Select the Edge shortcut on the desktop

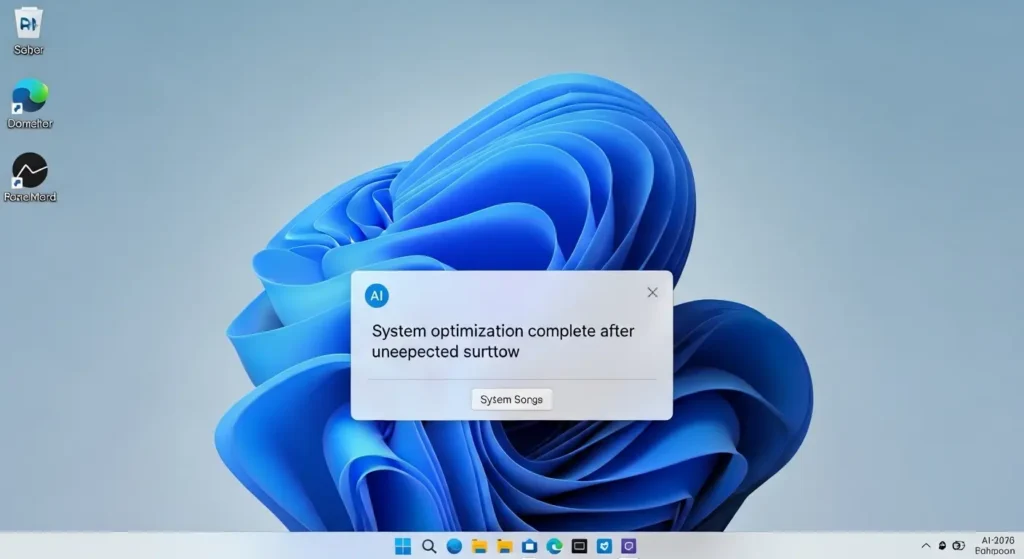pyautogui.click(x=29, y=97)
